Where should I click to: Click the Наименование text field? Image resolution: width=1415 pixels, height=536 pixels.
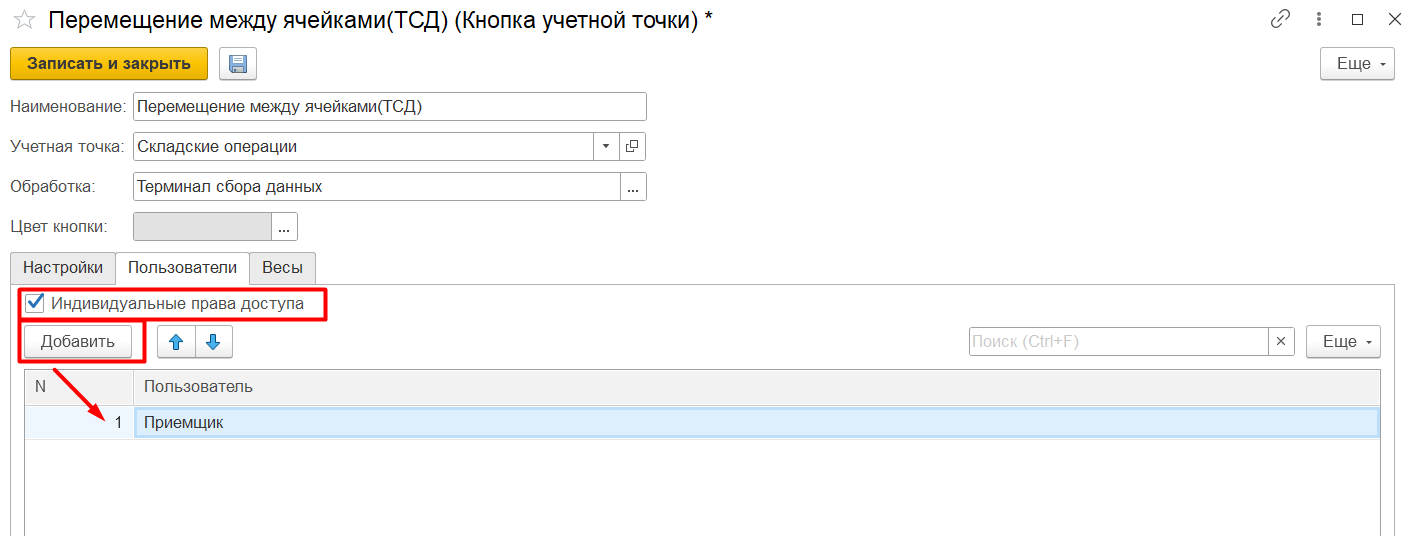[x=390, y=106]
